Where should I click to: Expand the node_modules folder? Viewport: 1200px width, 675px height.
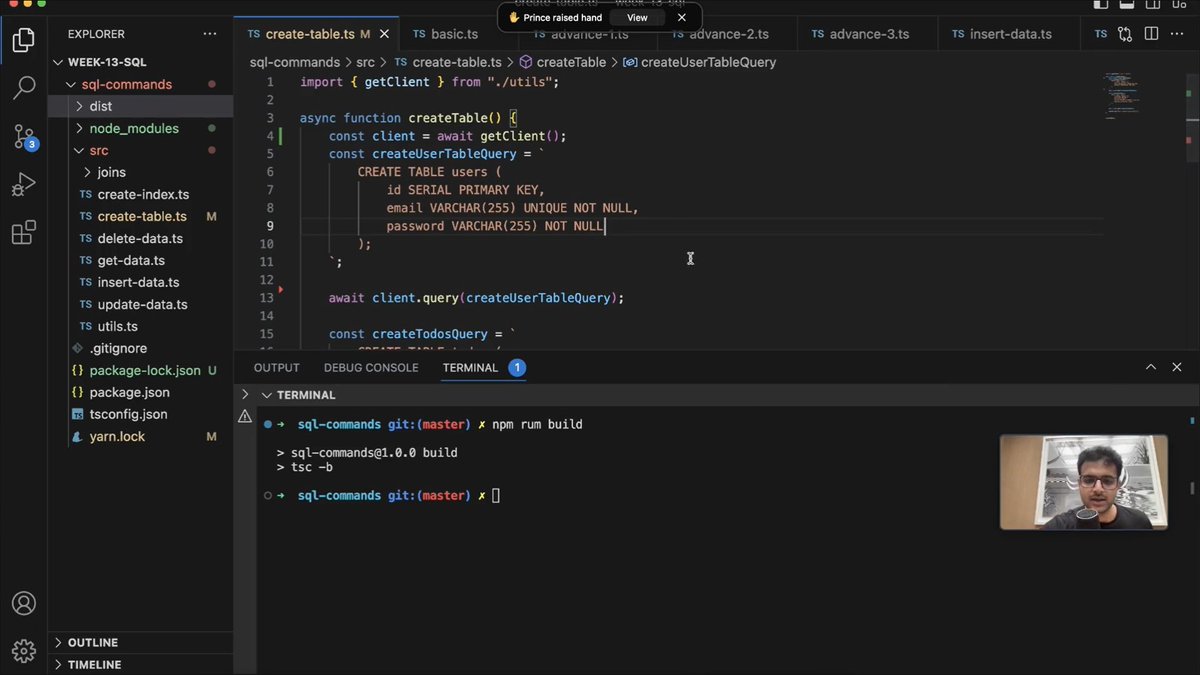click(80, 128)
